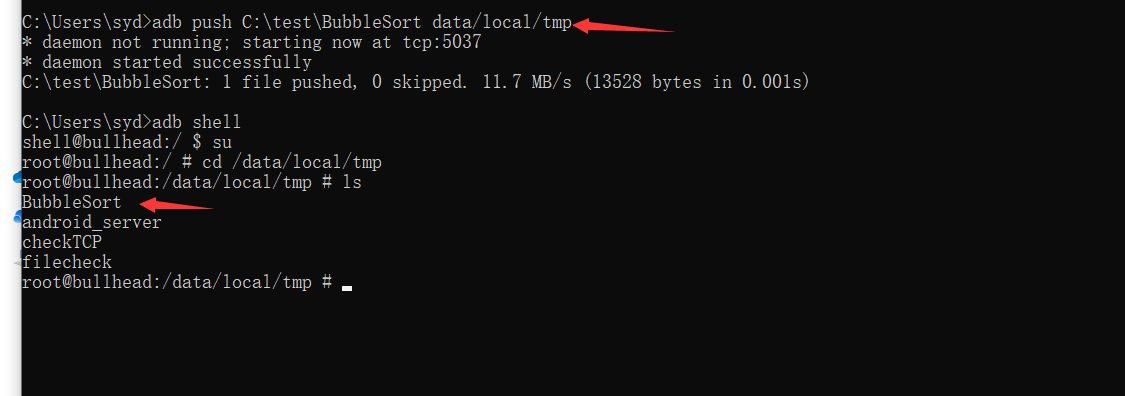Viewport: 1125px width, 396px height.
Task: Click the 'adb shell' command text
Action: click(x=197, y=122)
